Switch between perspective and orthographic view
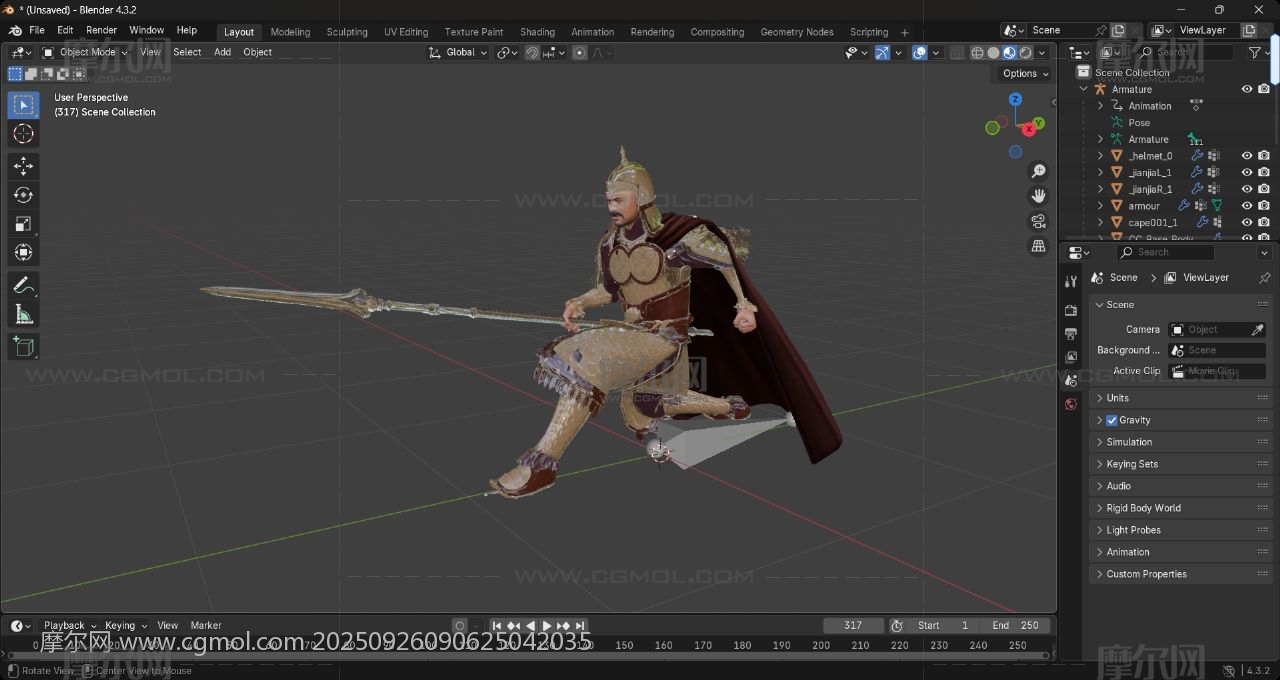1280x680 pixels. (x=1039, y=246)
